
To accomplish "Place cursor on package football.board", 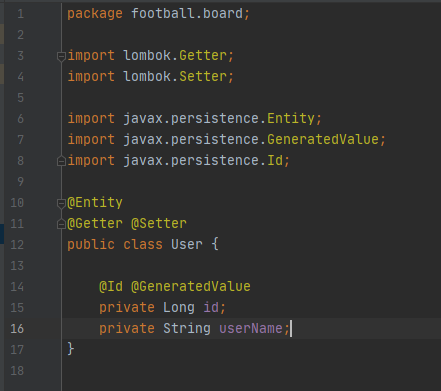I will (158, 14).
